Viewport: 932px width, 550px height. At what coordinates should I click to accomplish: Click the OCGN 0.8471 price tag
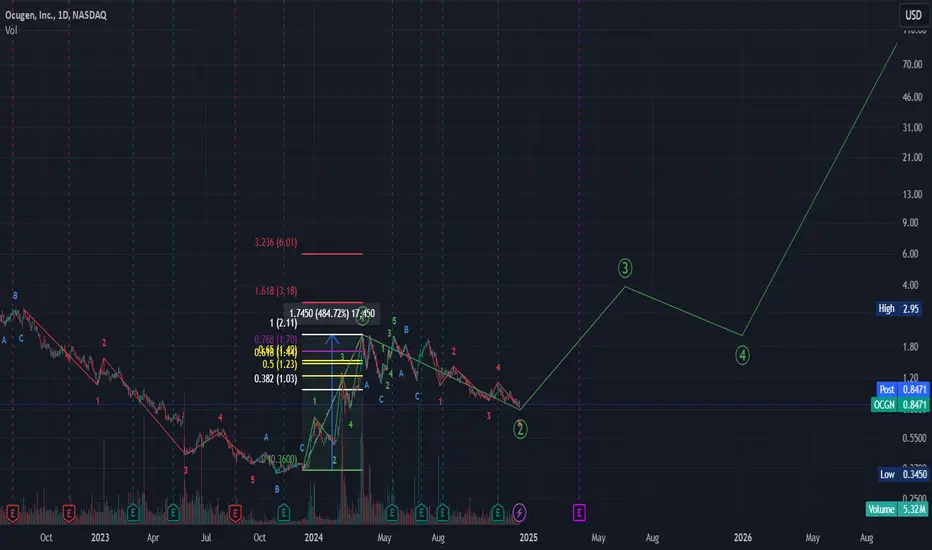click(899, 405)
